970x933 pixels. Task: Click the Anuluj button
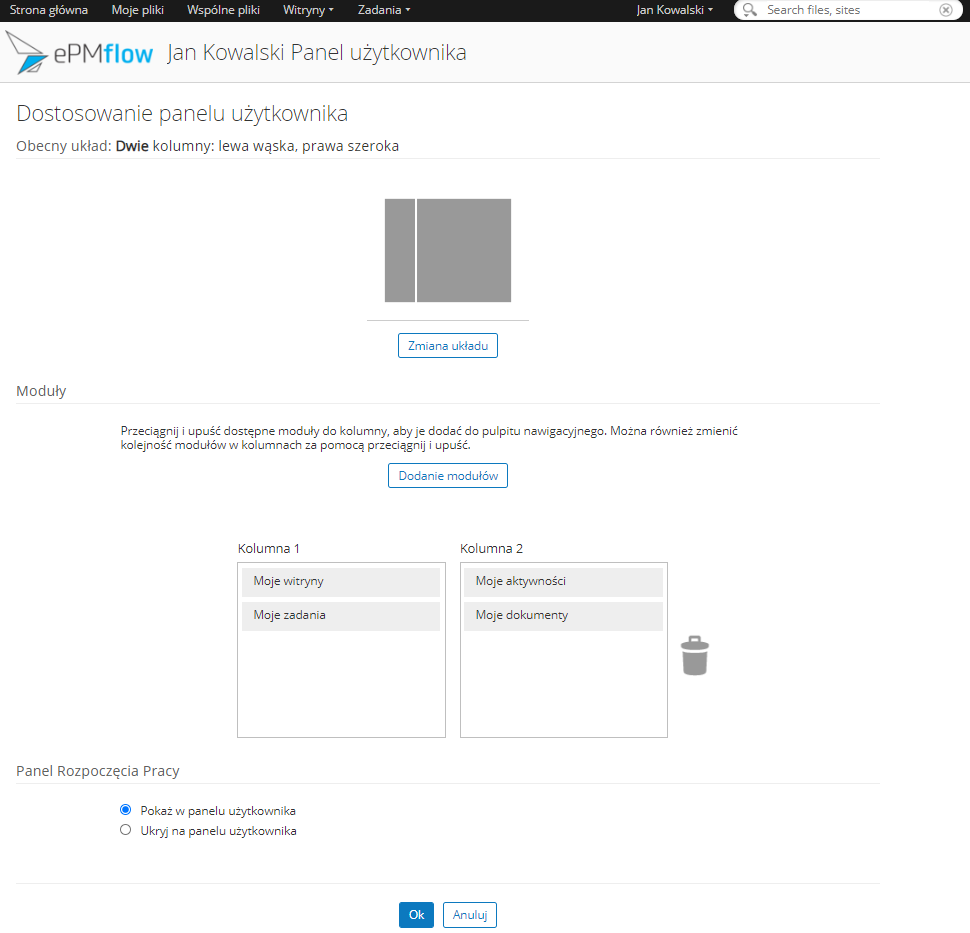click(469, 915)
